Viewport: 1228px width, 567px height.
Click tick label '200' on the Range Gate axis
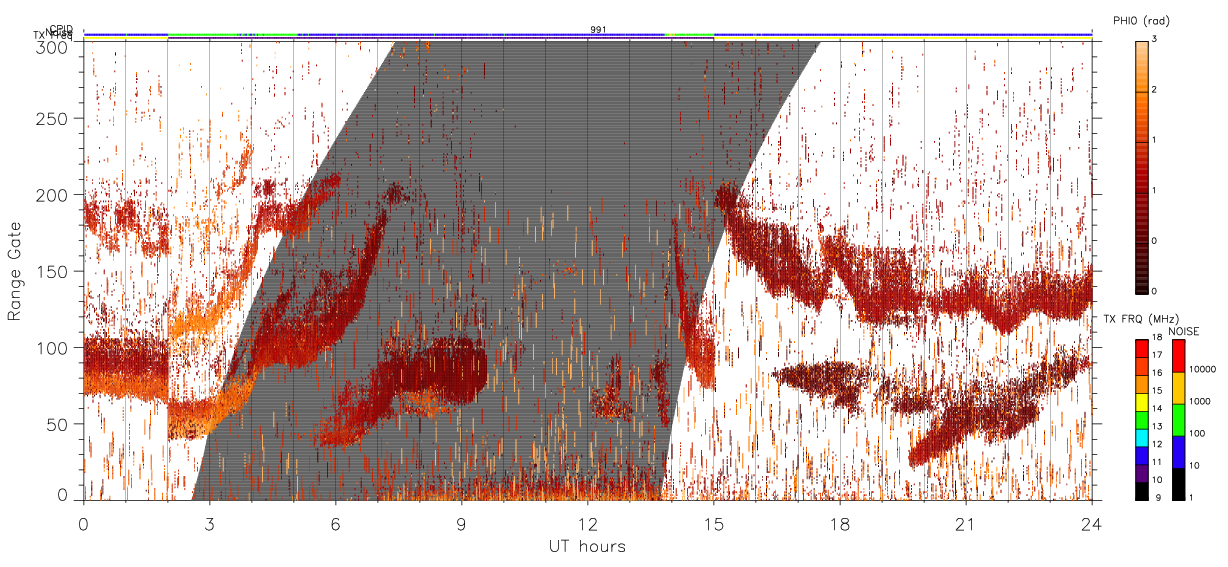pos(54,195)
